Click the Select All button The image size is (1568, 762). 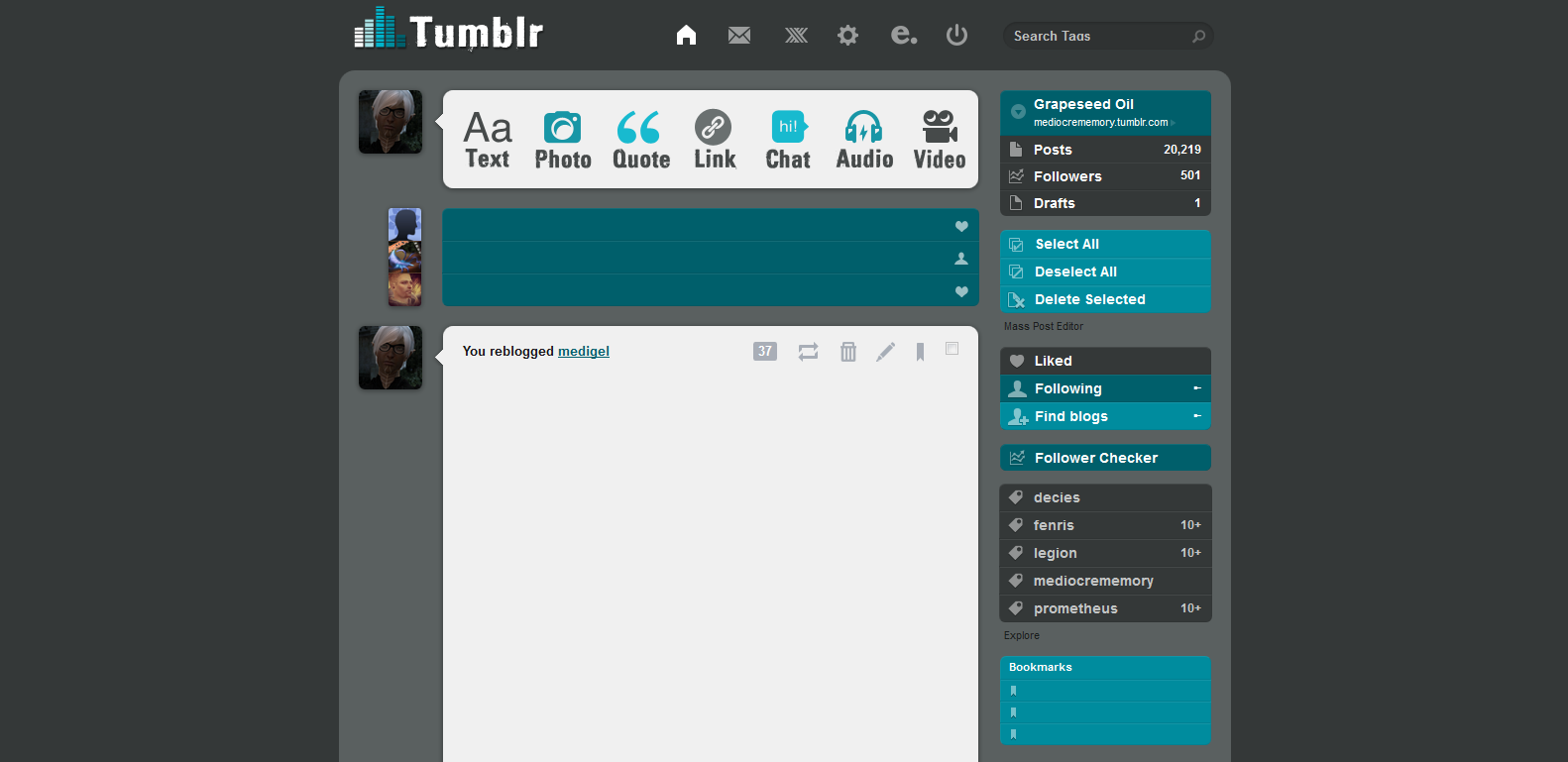(x=1106, y=244)
